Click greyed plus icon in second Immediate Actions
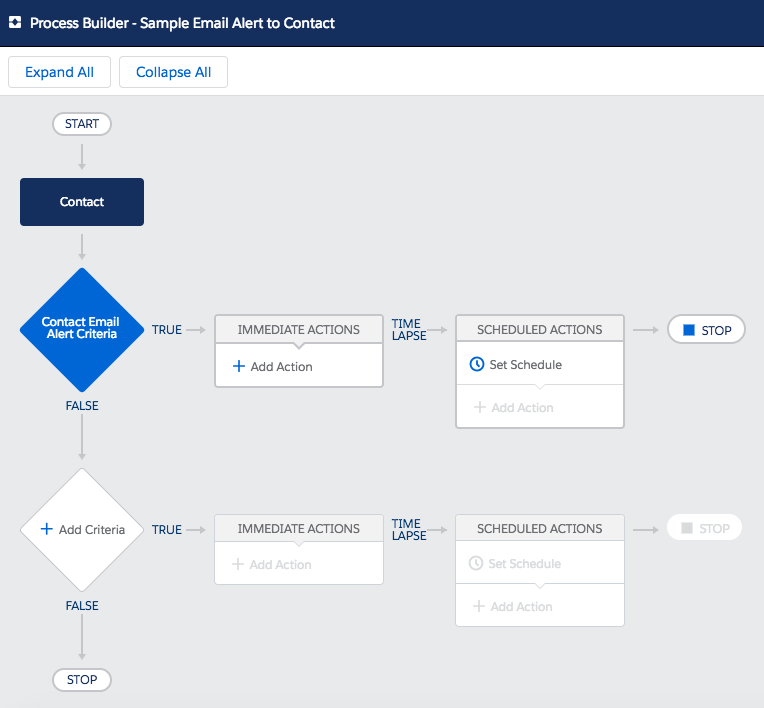 click(x=238, y=564)
